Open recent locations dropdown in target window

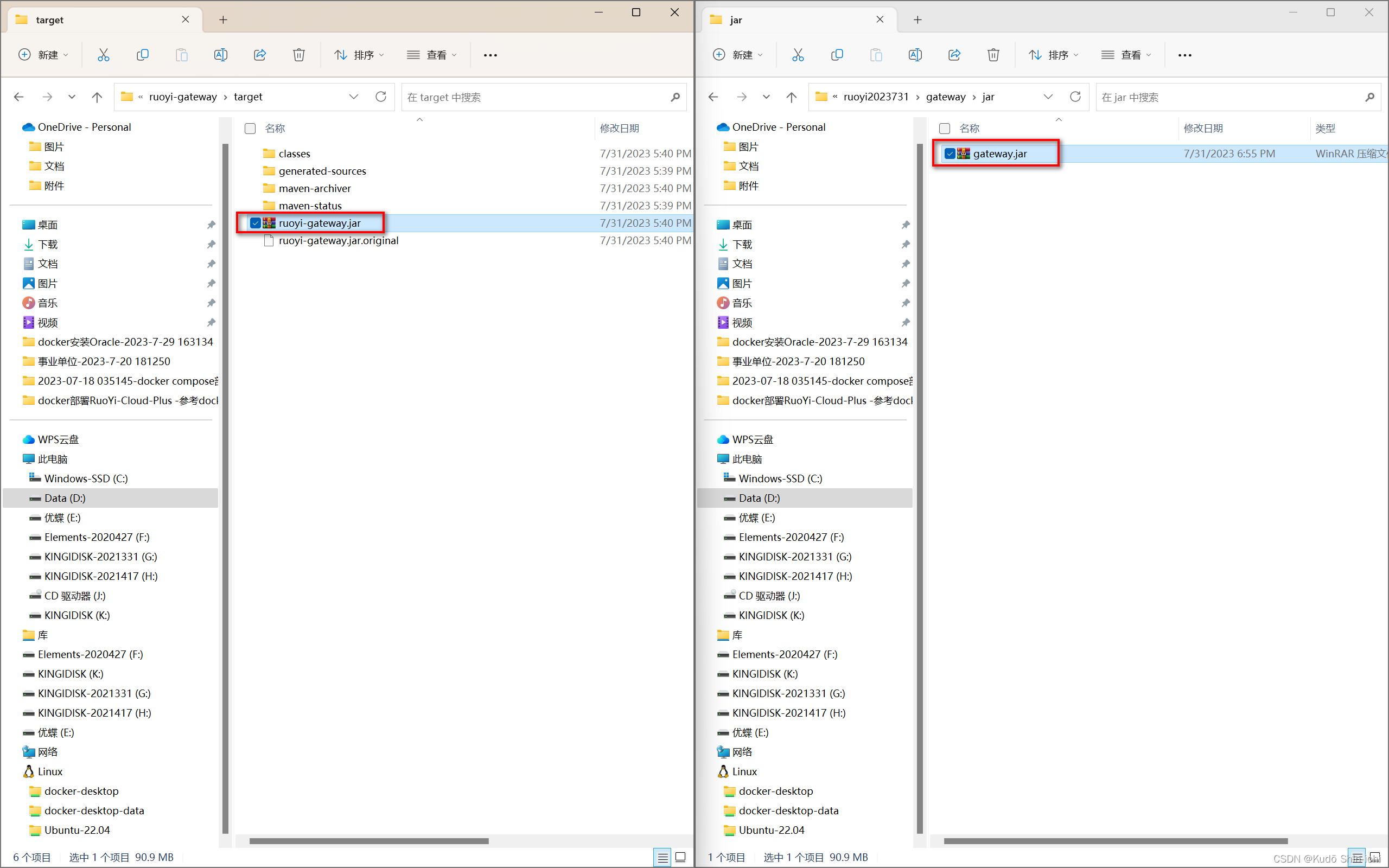[x=72, y=97]
